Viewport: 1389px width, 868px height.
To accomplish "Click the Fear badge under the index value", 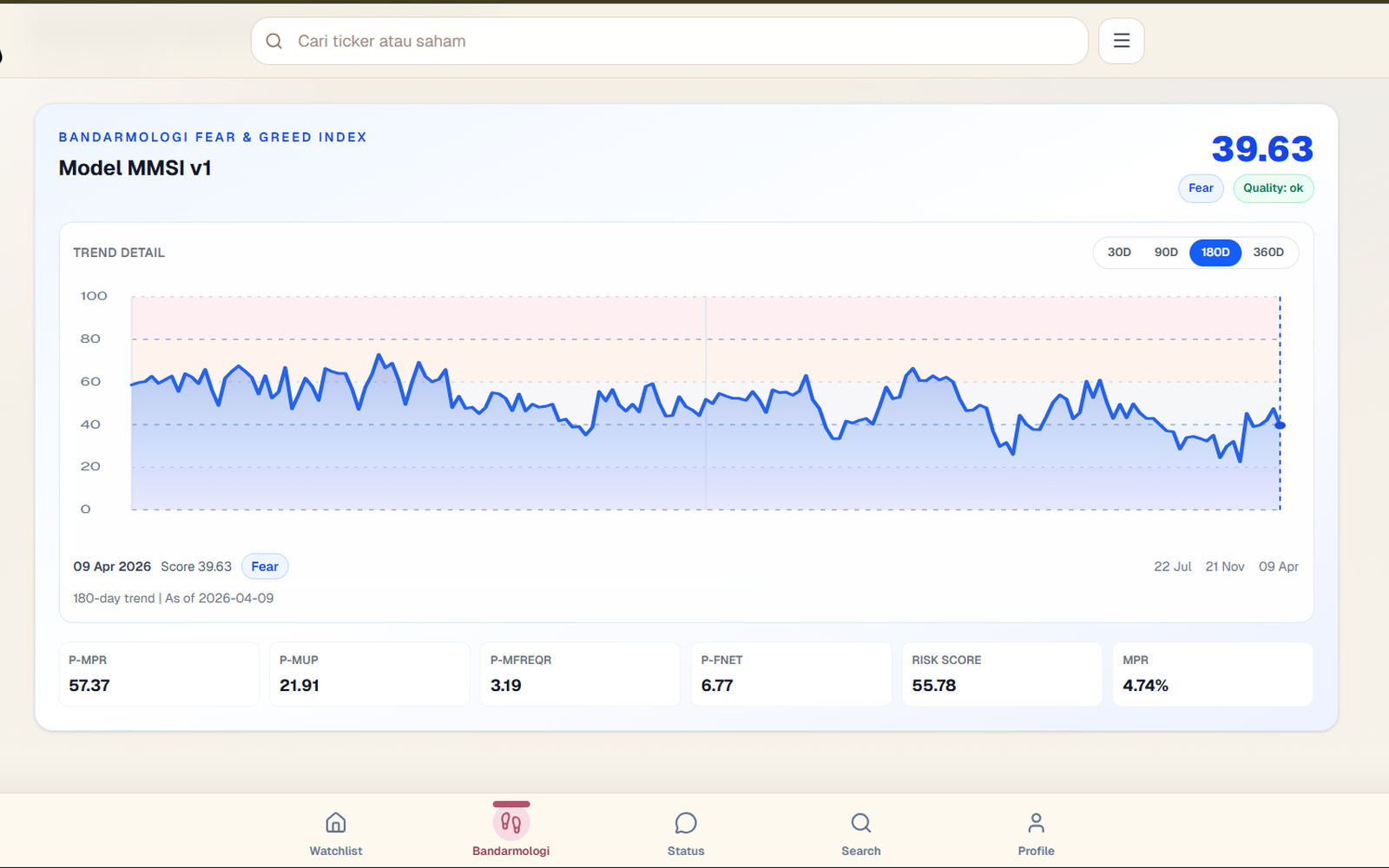I will point(1201,188).
